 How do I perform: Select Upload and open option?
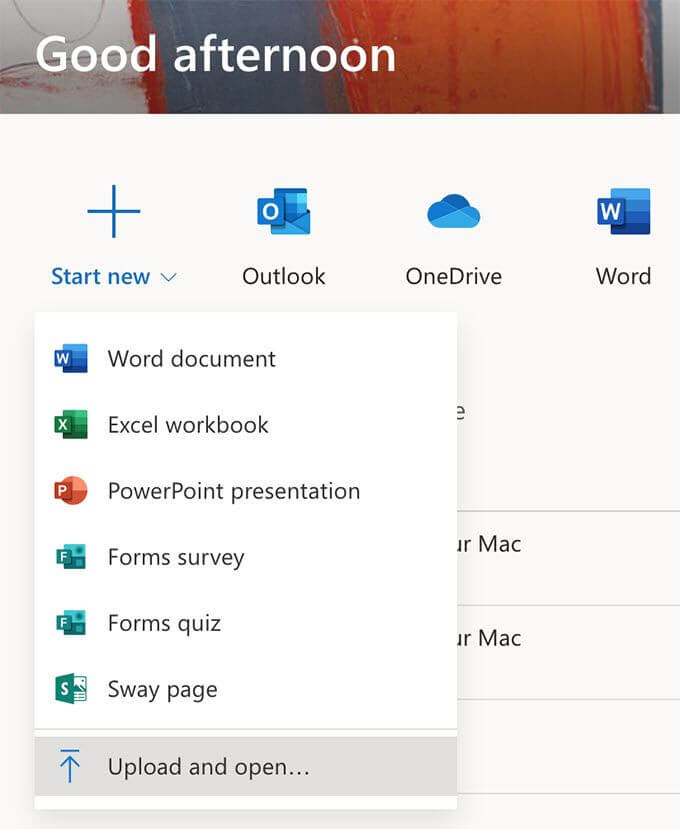246,766
